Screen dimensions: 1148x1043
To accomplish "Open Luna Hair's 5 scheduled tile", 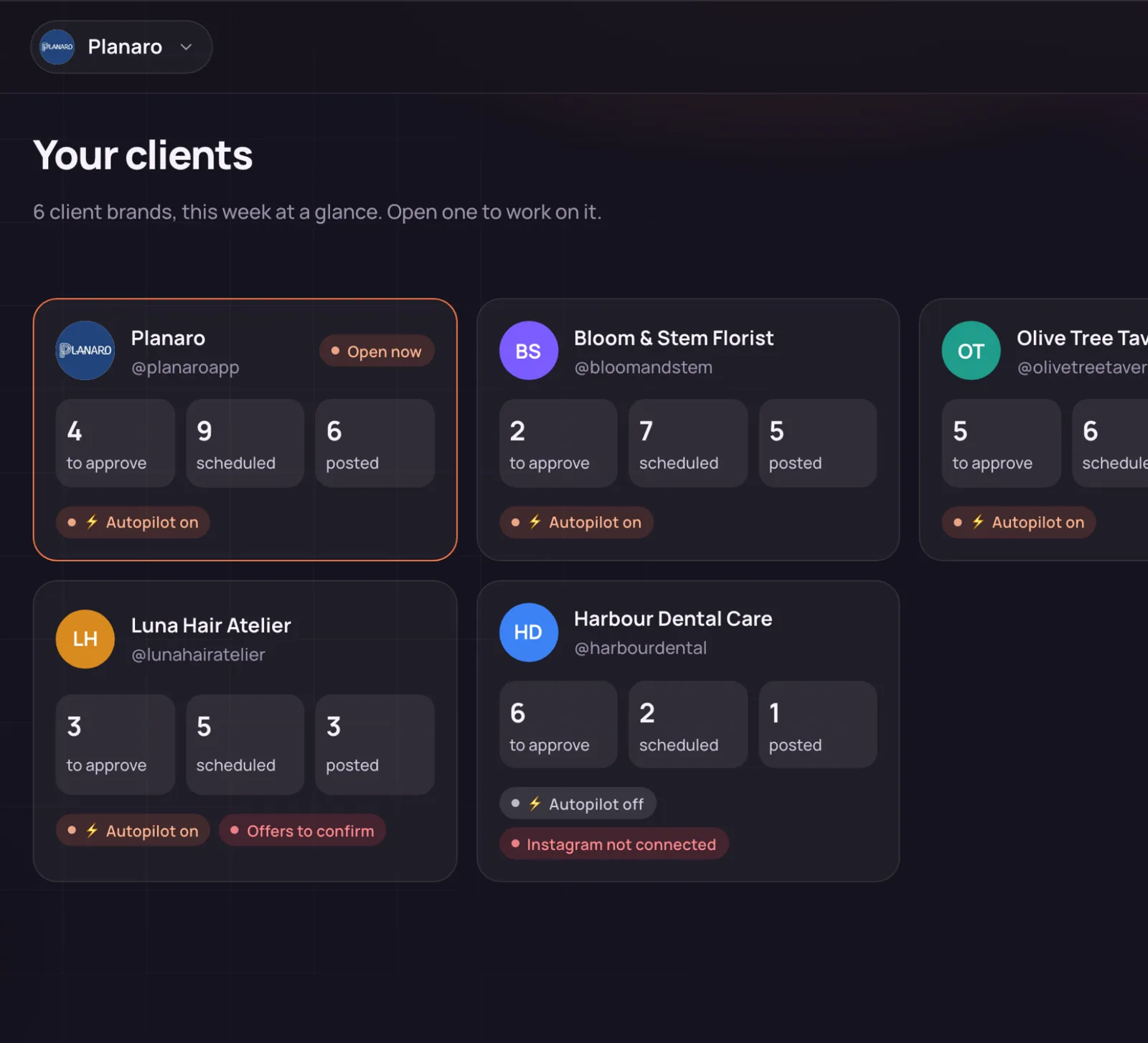I will coord(245,745).
